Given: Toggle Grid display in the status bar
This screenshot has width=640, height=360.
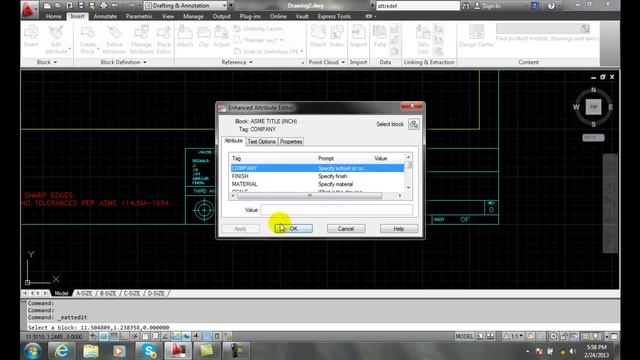Looking at the screenshot, I should click(x=114, y=336).
